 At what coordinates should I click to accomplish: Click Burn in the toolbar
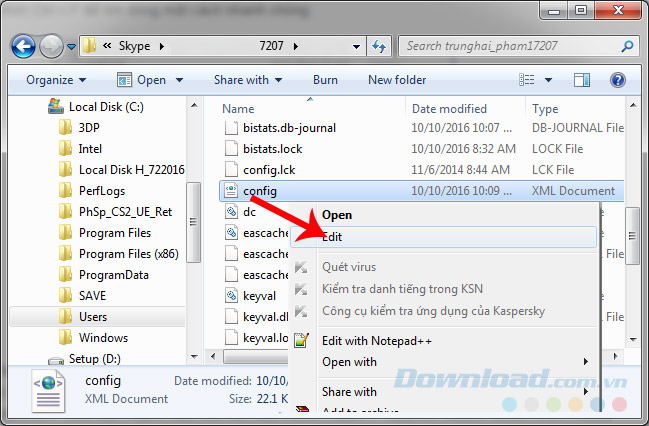click(325, 80)
